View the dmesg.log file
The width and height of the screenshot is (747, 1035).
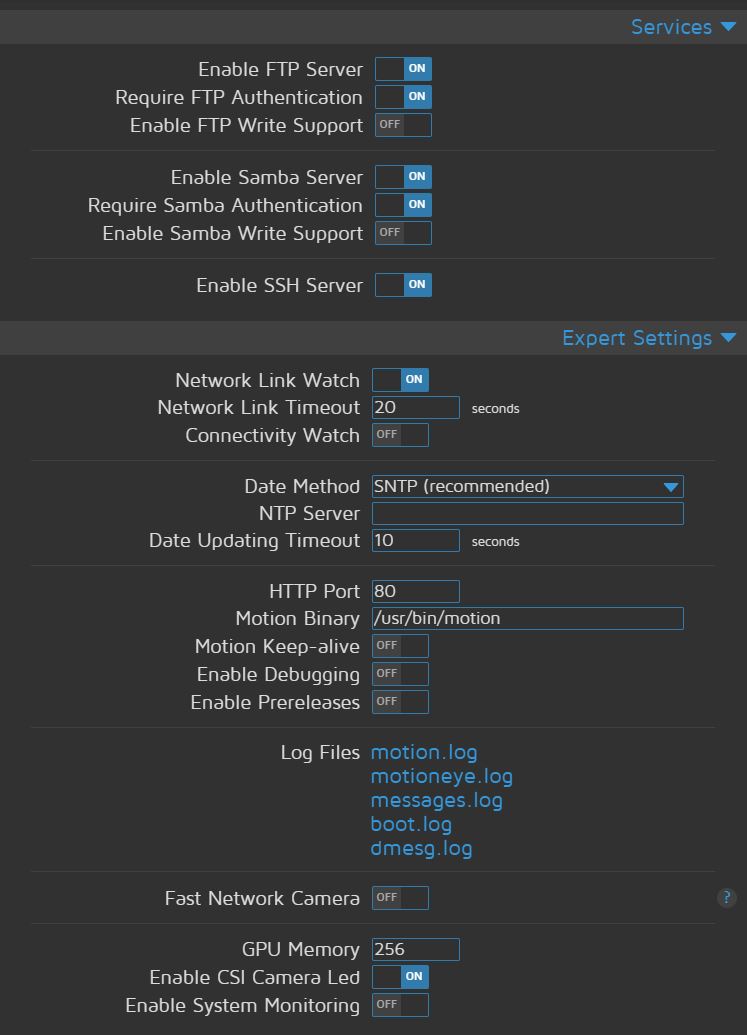click(x=421, y=848)
